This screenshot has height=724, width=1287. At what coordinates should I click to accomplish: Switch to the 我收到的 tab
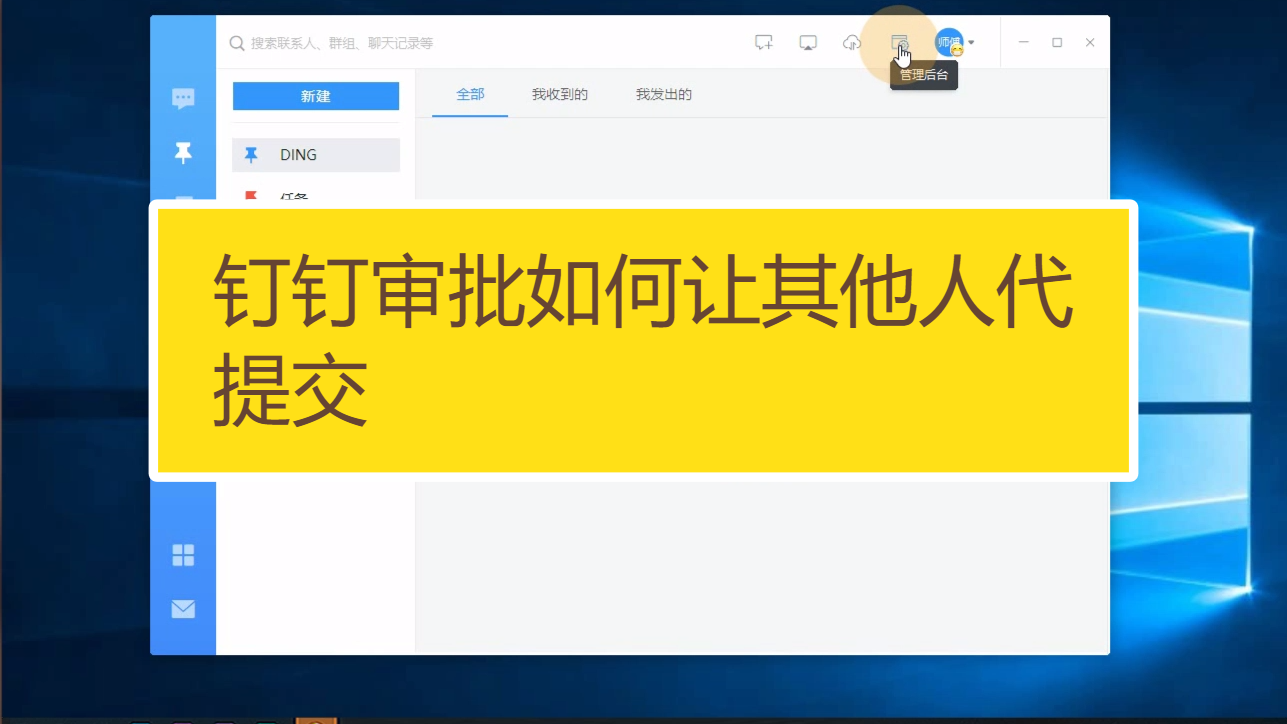click(560, 95)
